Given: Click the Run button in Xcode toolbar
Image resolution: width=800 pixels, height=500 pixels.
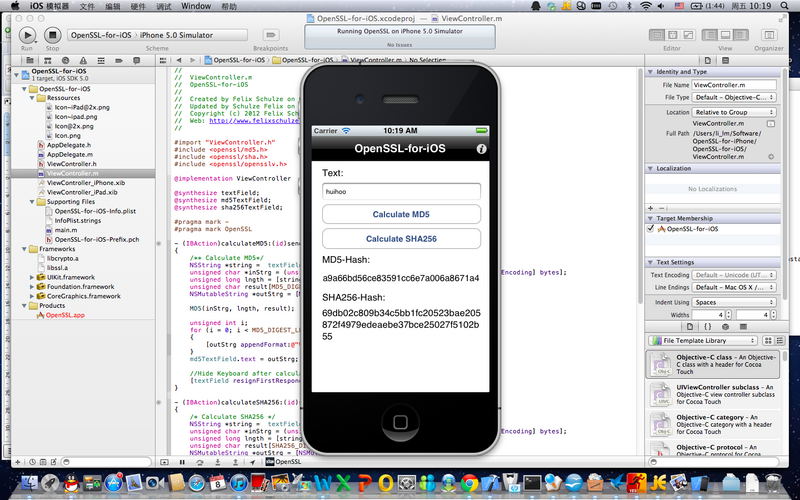Looking at the screenshot, I should click(x=27, y=35).
